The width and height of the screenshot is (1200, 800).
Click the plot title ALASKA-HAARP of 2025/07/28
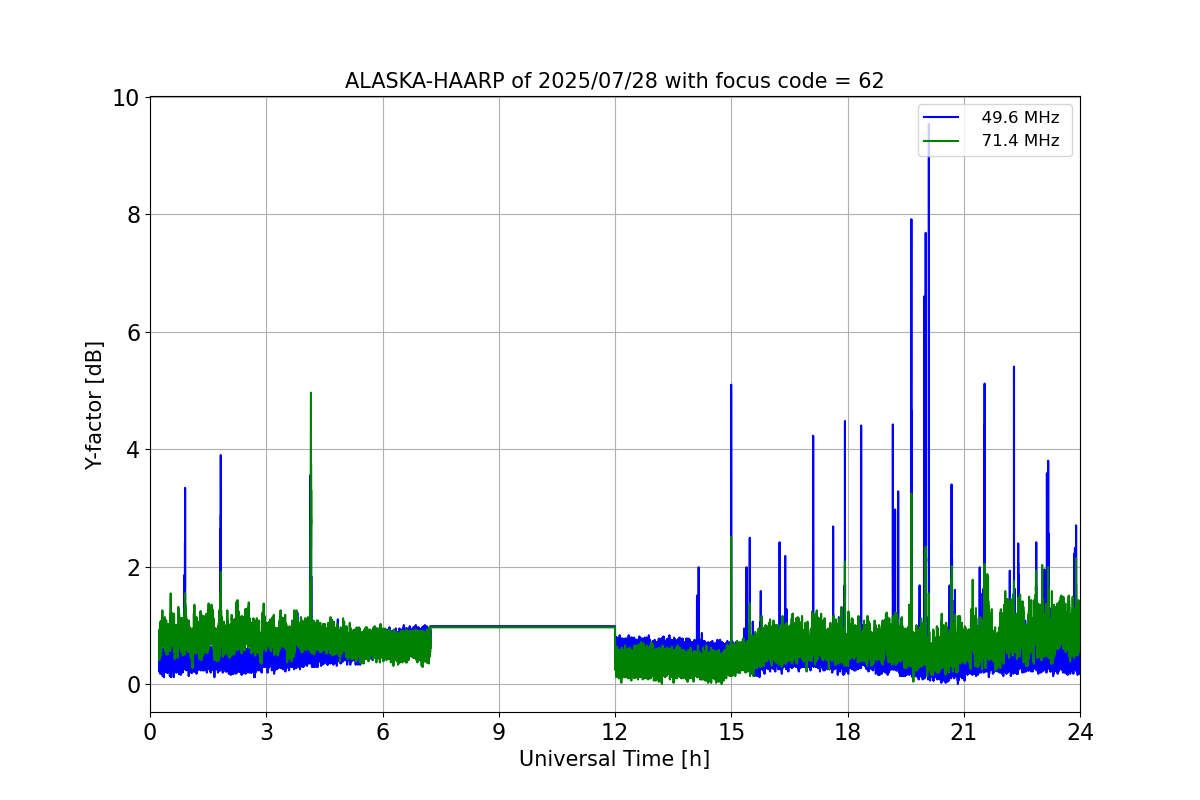coord(614,81)
